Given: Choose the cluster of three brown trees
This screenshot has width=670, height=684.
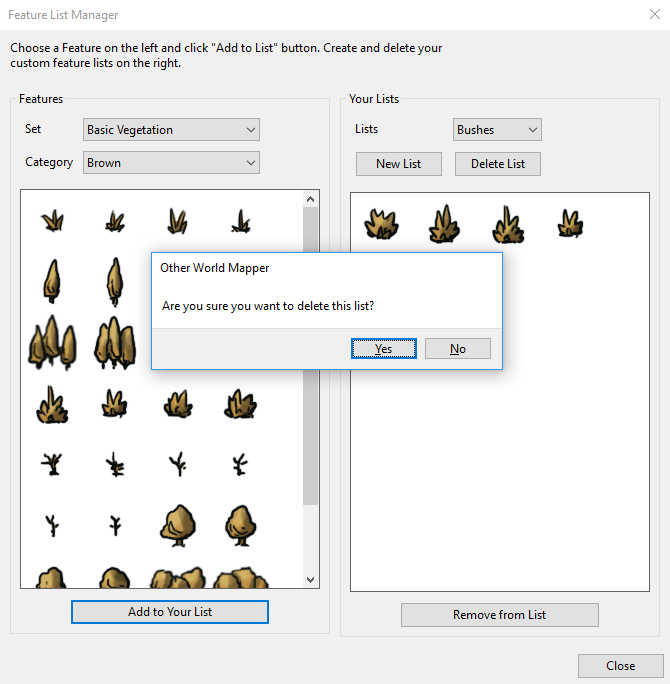Looking at the screenshot, I should 52,343.
